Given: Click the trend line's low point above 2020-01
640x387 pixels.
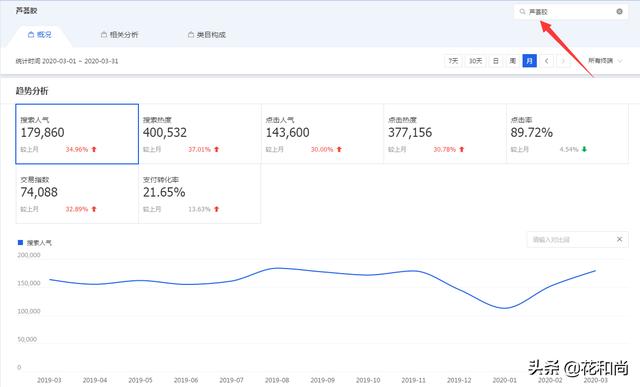Looking at the screenshot, I should [x=504, y=308].
